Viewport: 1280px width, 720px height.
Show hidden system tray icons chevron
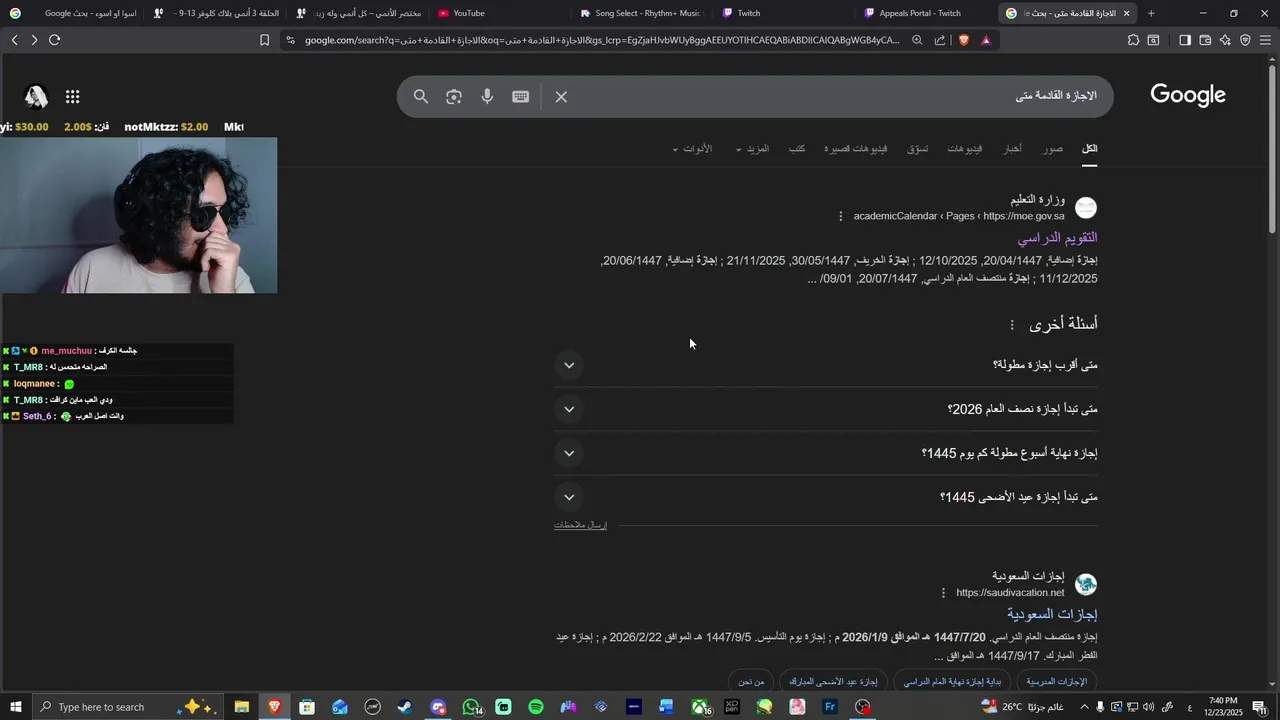coord(1083,707)
